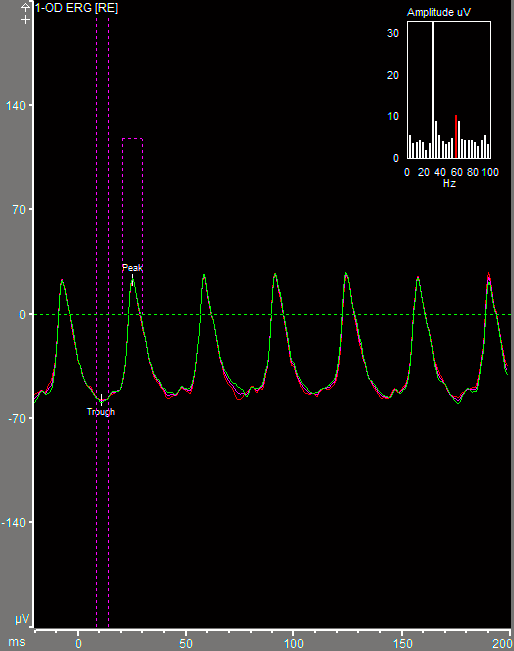This screenshot has height=651, width=514.
Task: Click the Amplitude uV spectrum title
Action: [x=438, y=12]
